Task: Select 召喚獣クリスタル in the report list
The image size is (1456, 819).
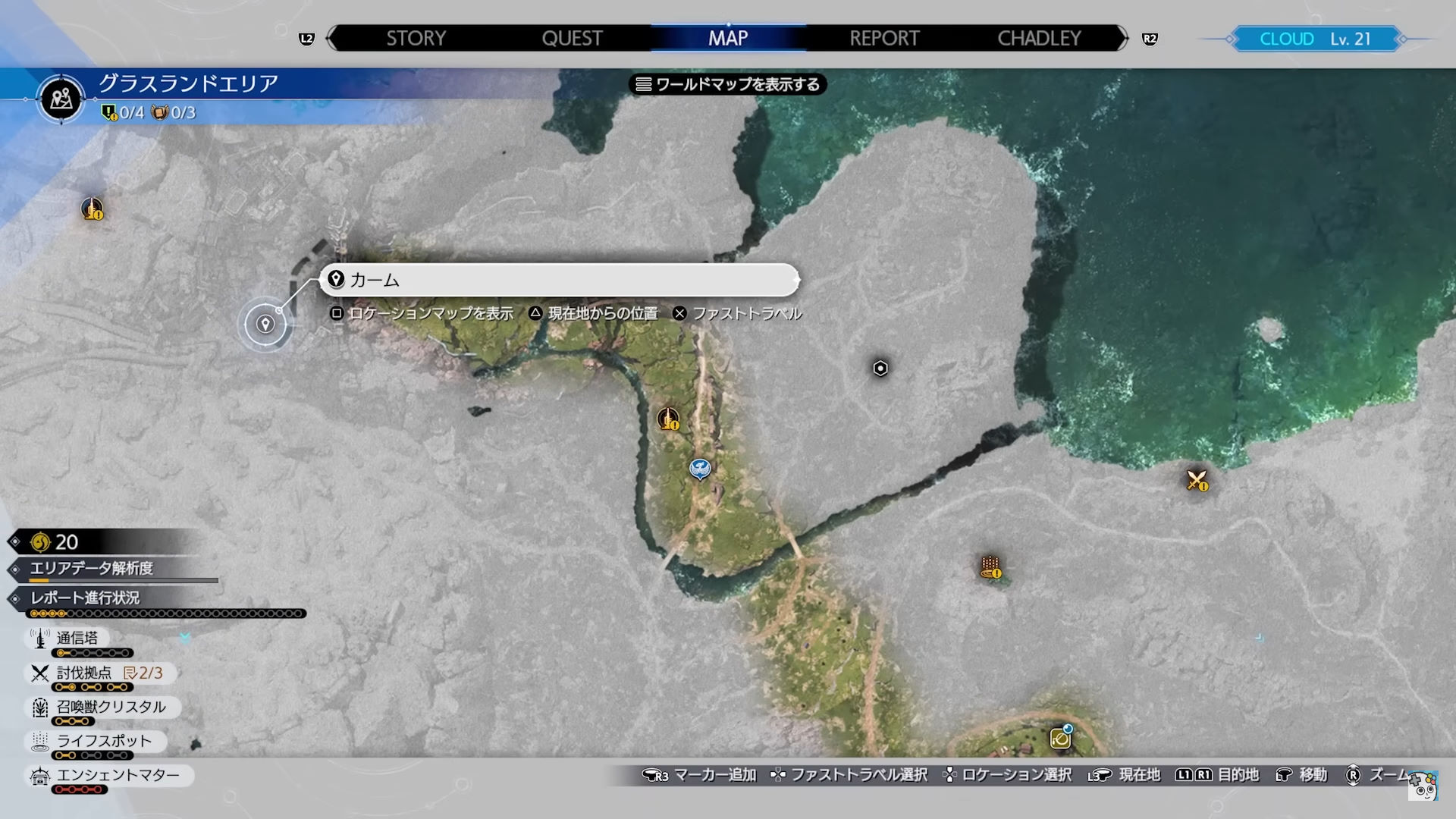Action: [x=110, y=707]
